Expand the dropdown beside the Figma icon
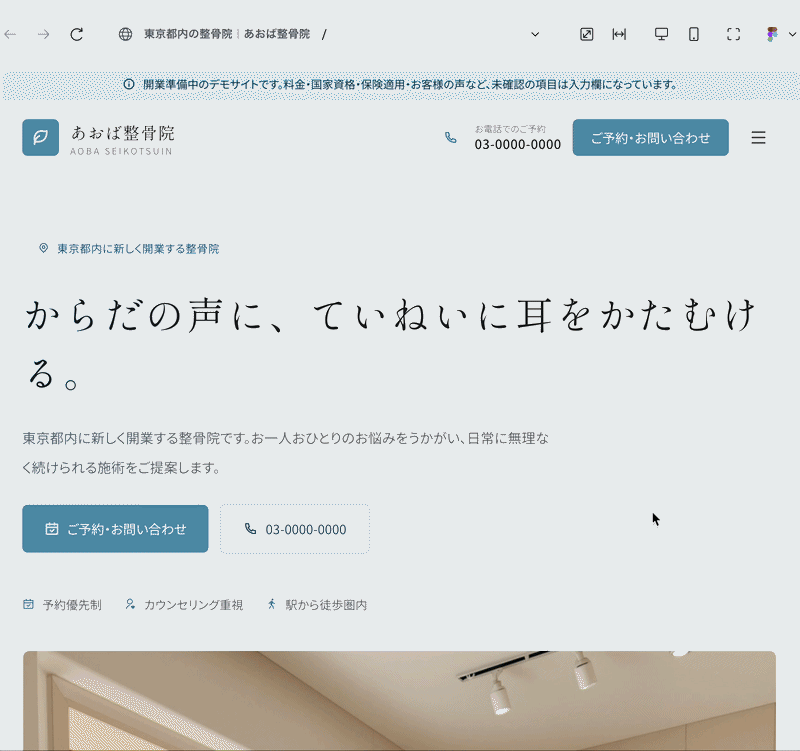This screenshot has height=751, width=800. tap(792, 34)
